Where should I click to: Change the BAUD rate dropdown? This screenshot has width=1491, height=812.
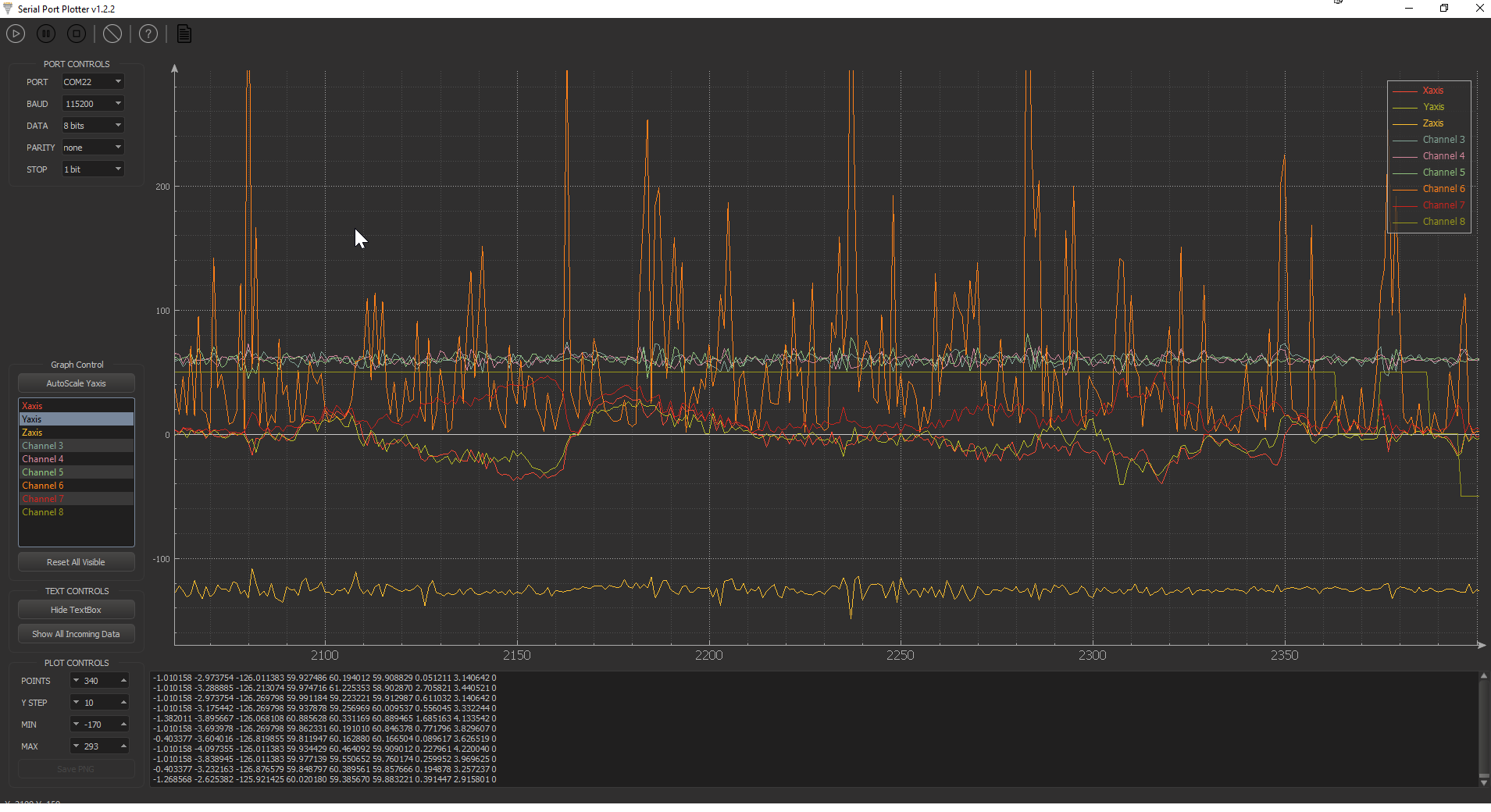(x=91, y=103)
